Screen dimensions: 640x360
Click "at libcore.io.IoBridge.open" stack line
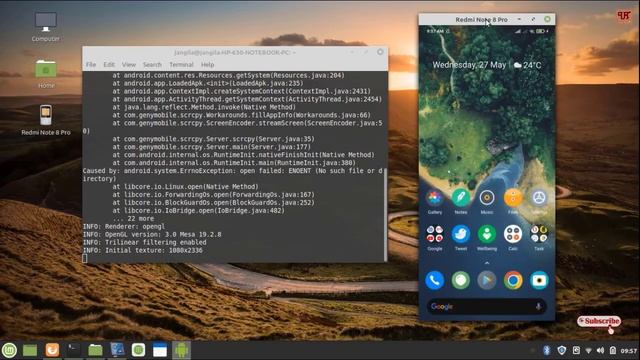(198, 211)
